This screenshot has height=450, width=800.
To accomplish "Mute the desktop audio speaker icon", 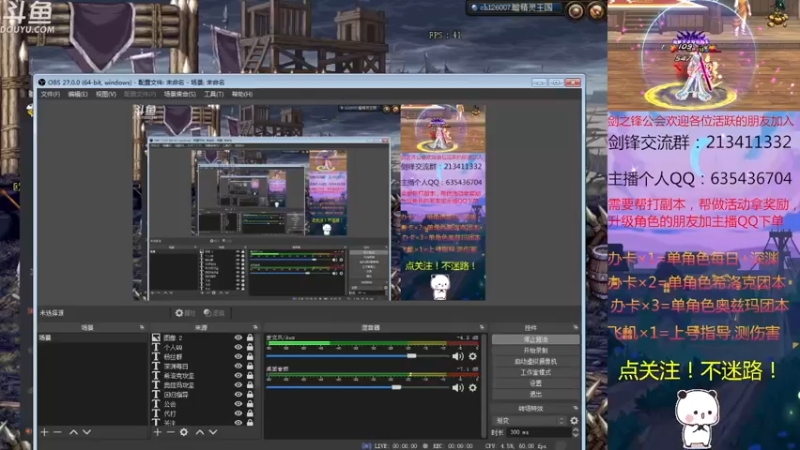I will pyautogui.click(x=458, y=388).
